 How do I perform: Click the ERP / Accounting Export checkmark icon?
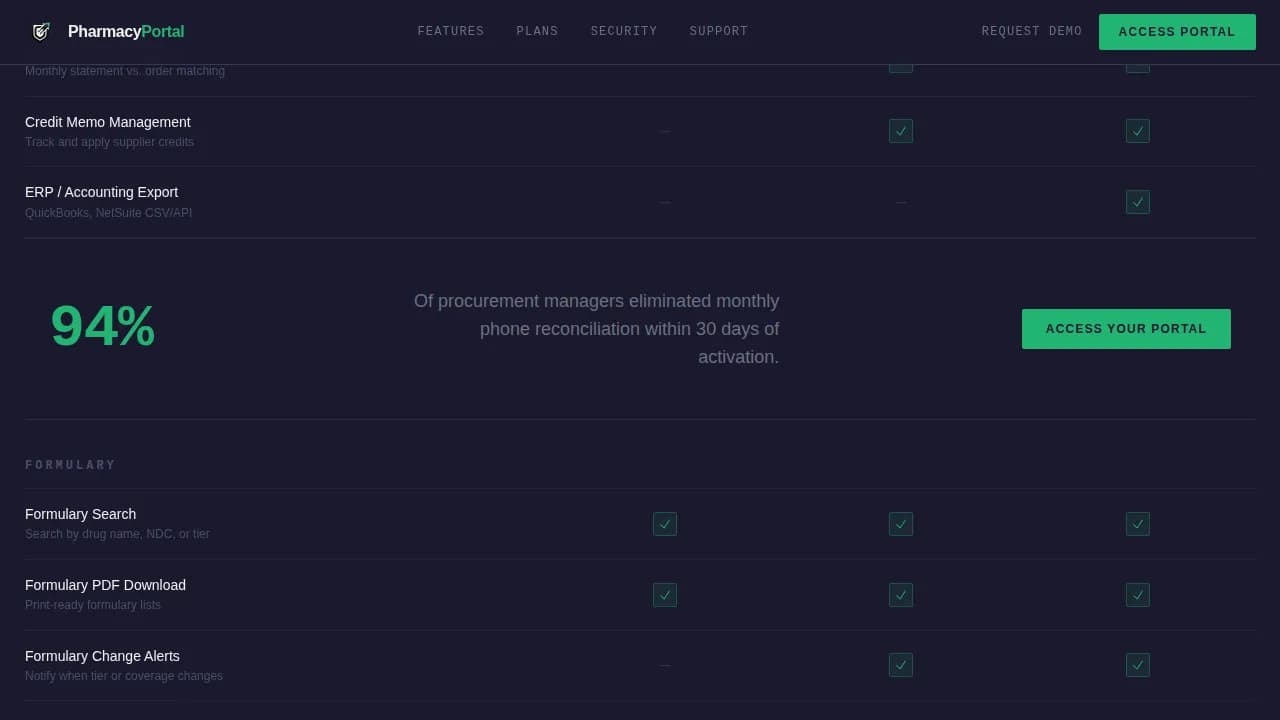pyautogui.click(x=1137, y=202)
